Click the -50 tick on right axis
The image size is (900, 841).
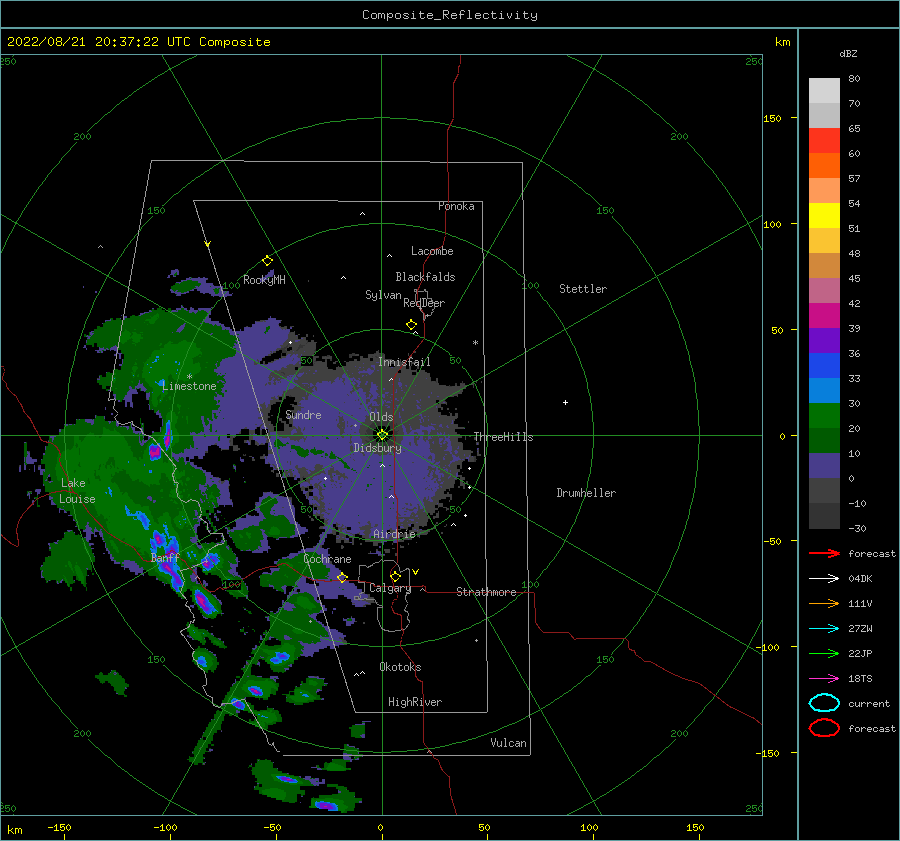[773, 541]
